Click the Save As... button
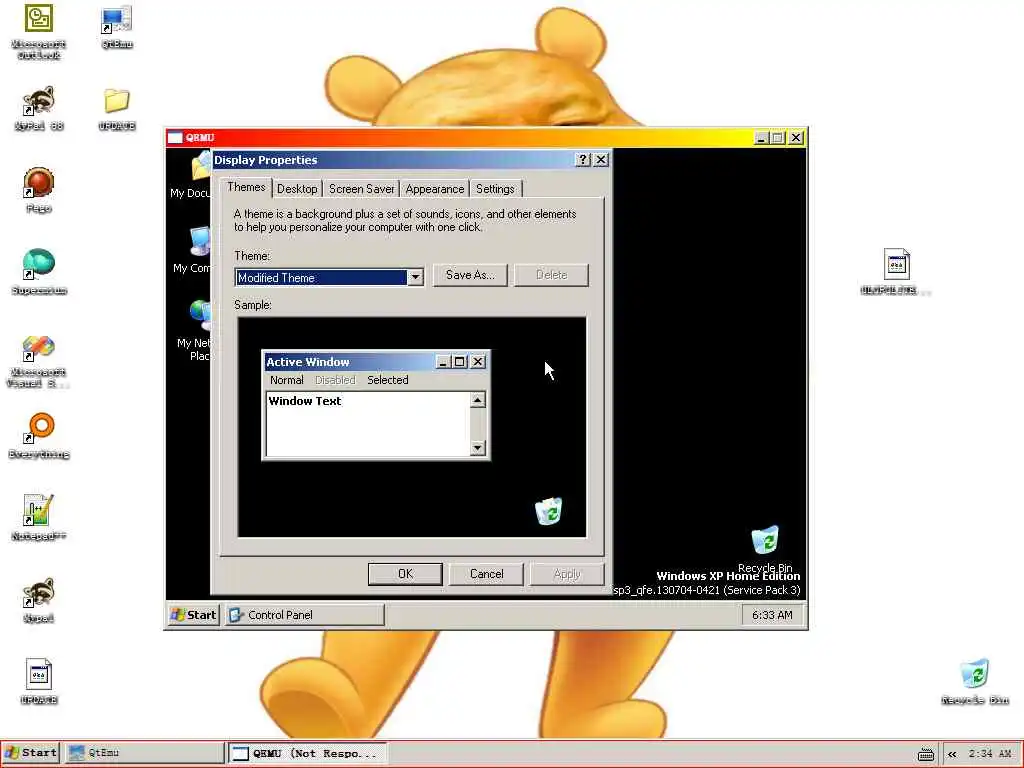1024x768 pixels. click(470, 275)
